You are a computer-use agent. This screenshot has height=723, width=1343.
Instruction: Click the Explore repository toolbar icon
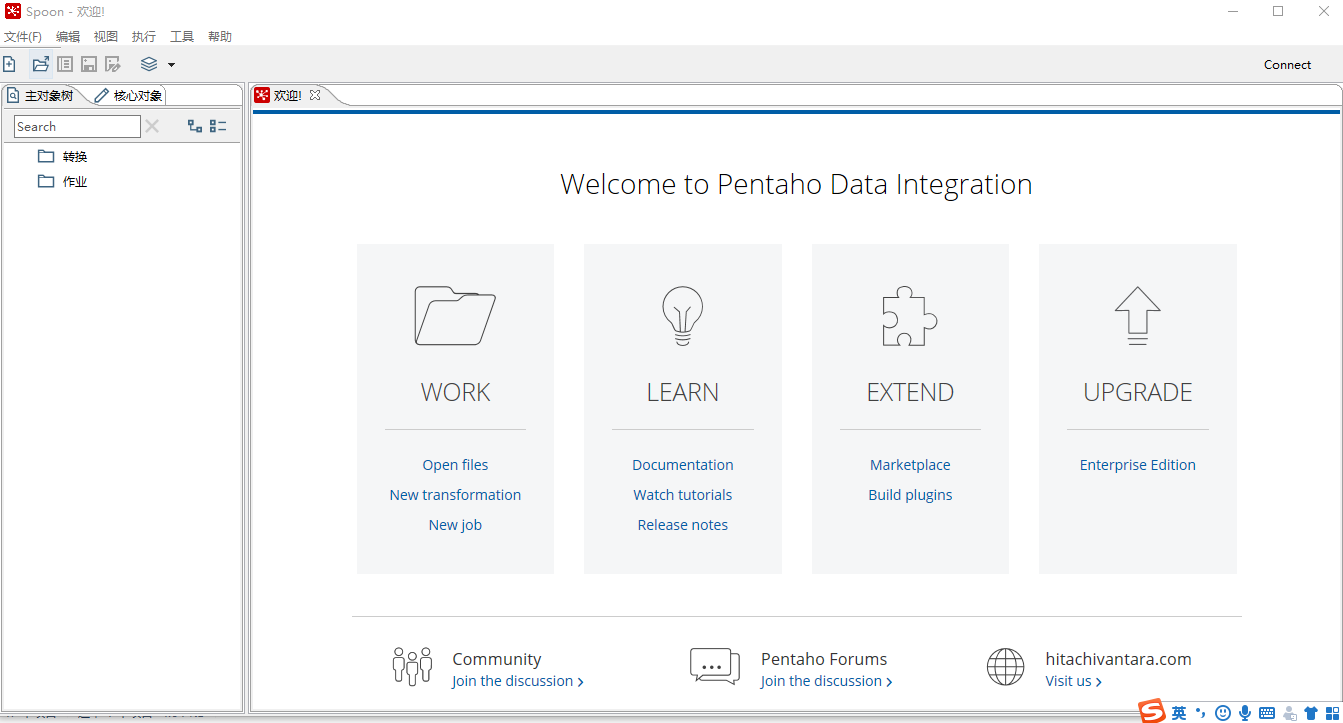pyautogui.click(x=65, y=65)
